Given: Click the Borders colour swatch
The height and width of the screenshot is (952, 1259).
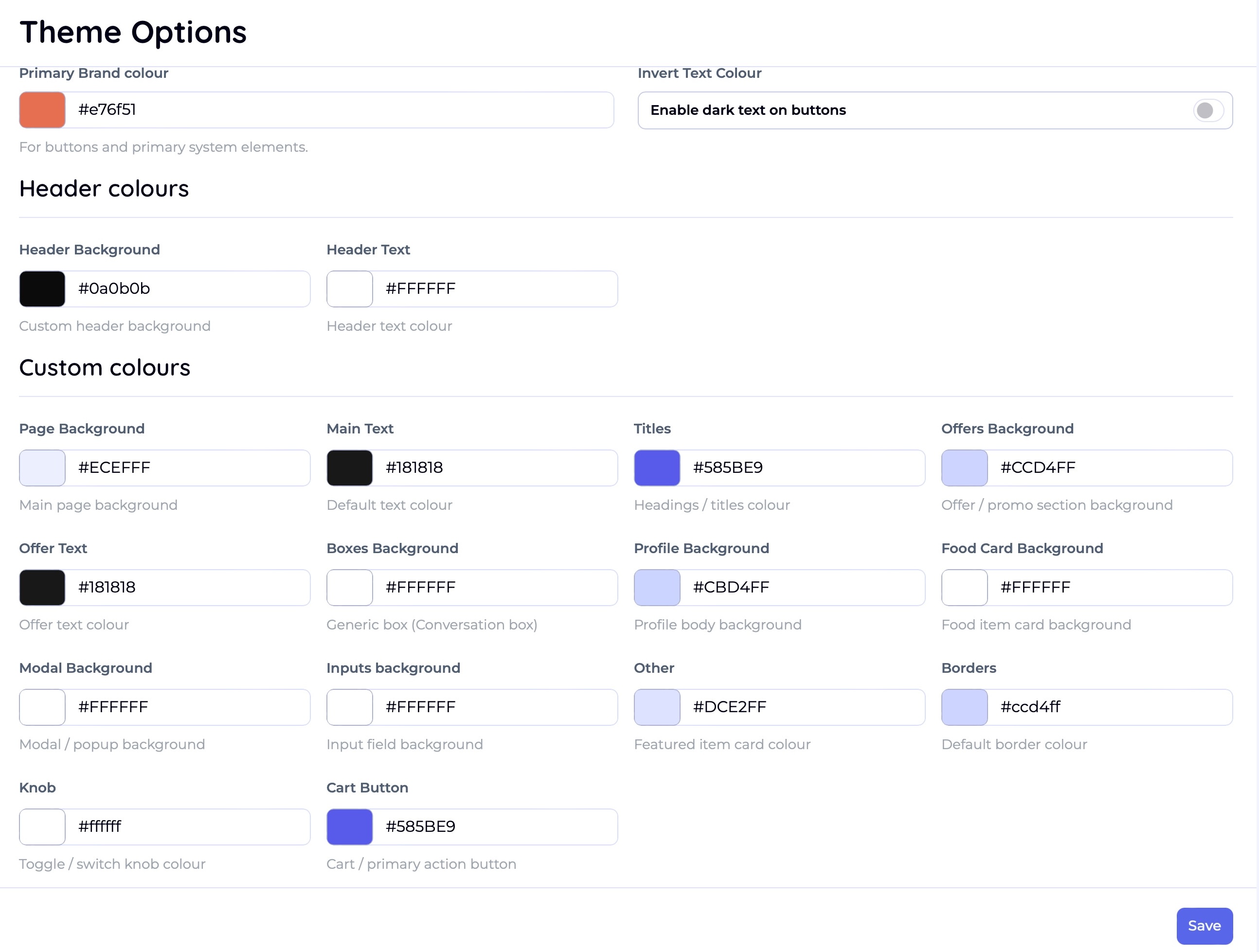Looking at the screenshot, I should tap(964, 707).
